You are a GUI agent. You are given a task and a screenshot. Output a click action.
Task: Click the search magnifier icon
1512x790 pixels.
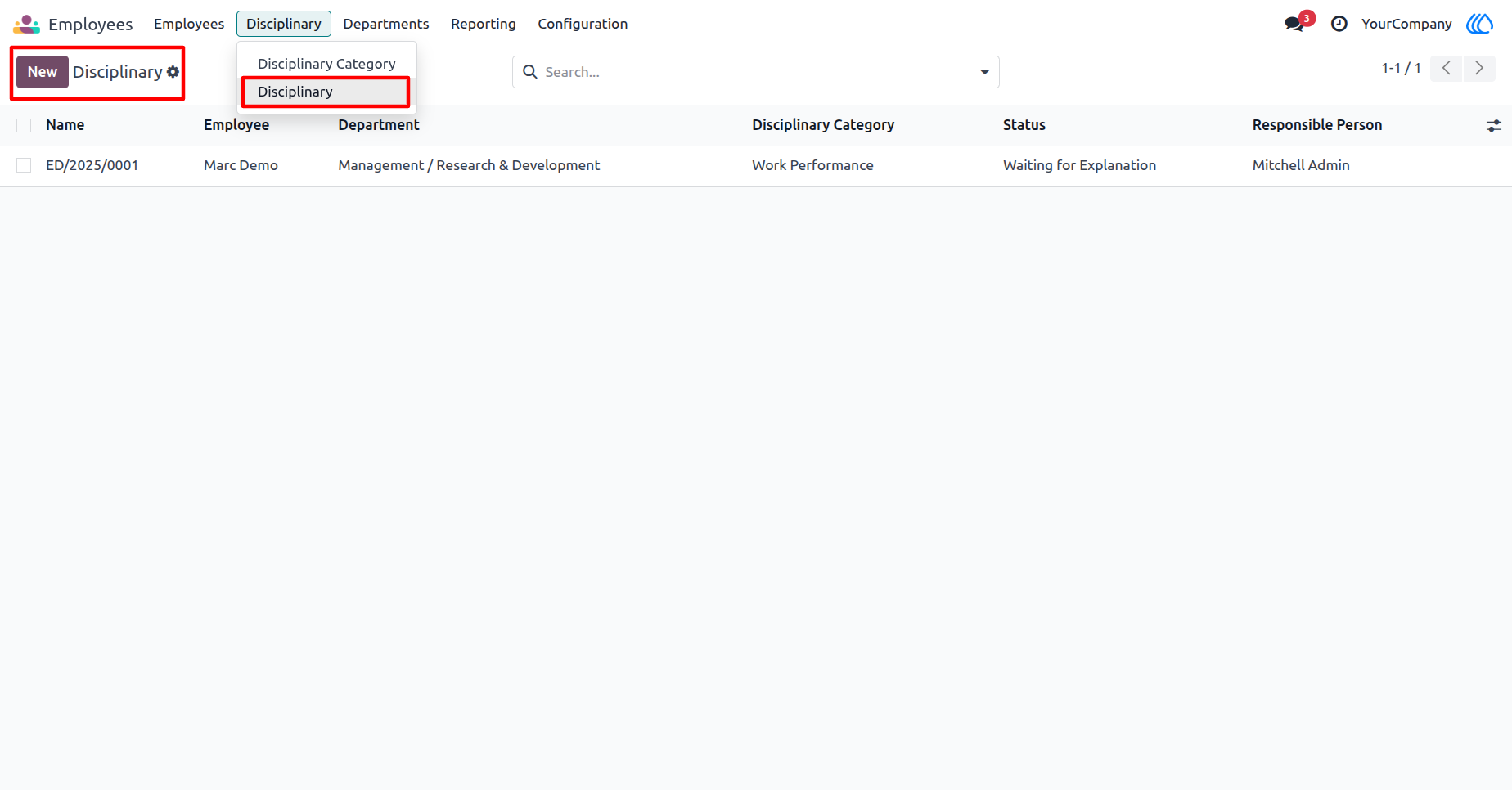coord(530,72)
